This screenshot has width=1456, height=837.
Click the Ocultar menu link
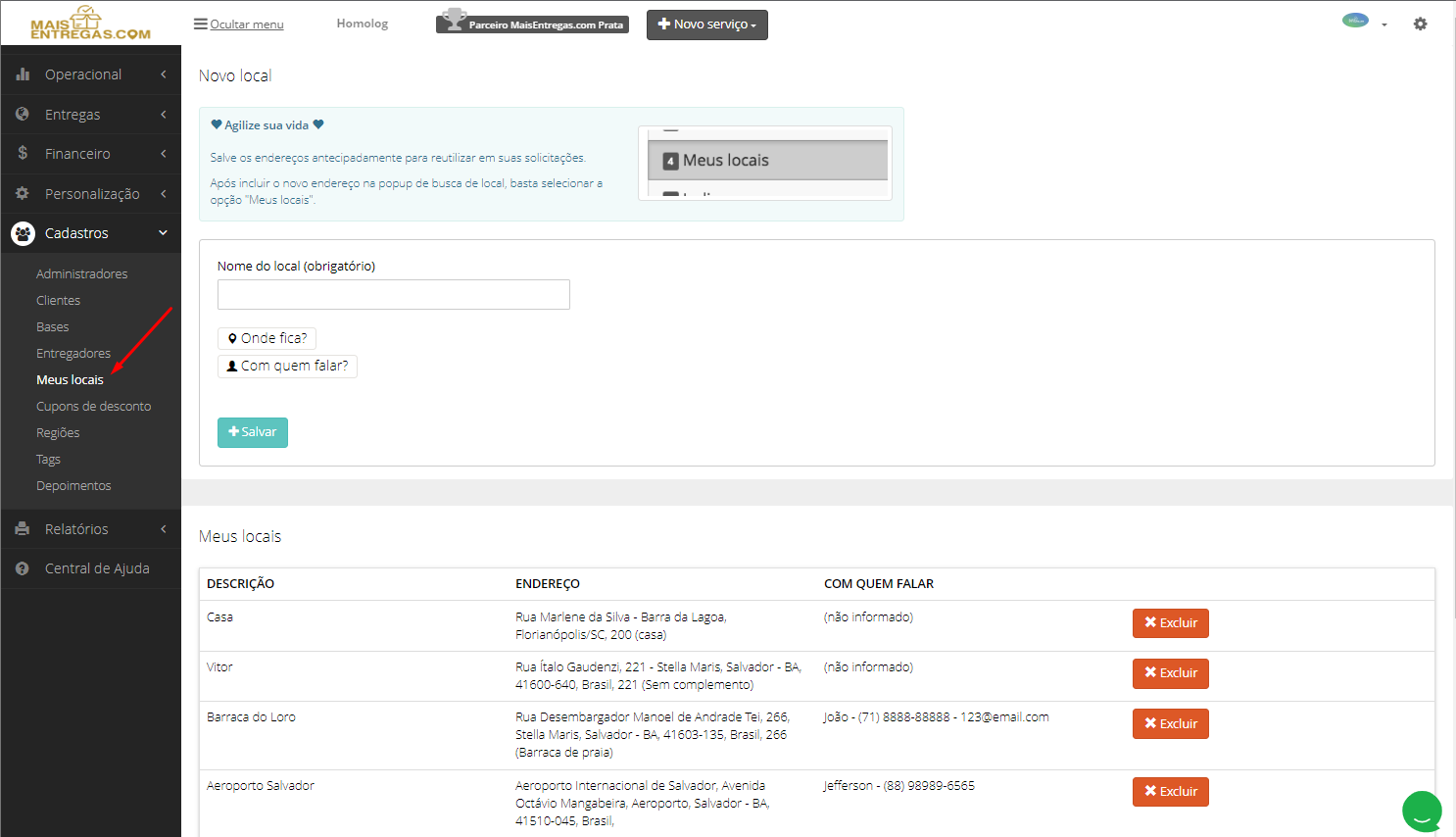[247, 25]
